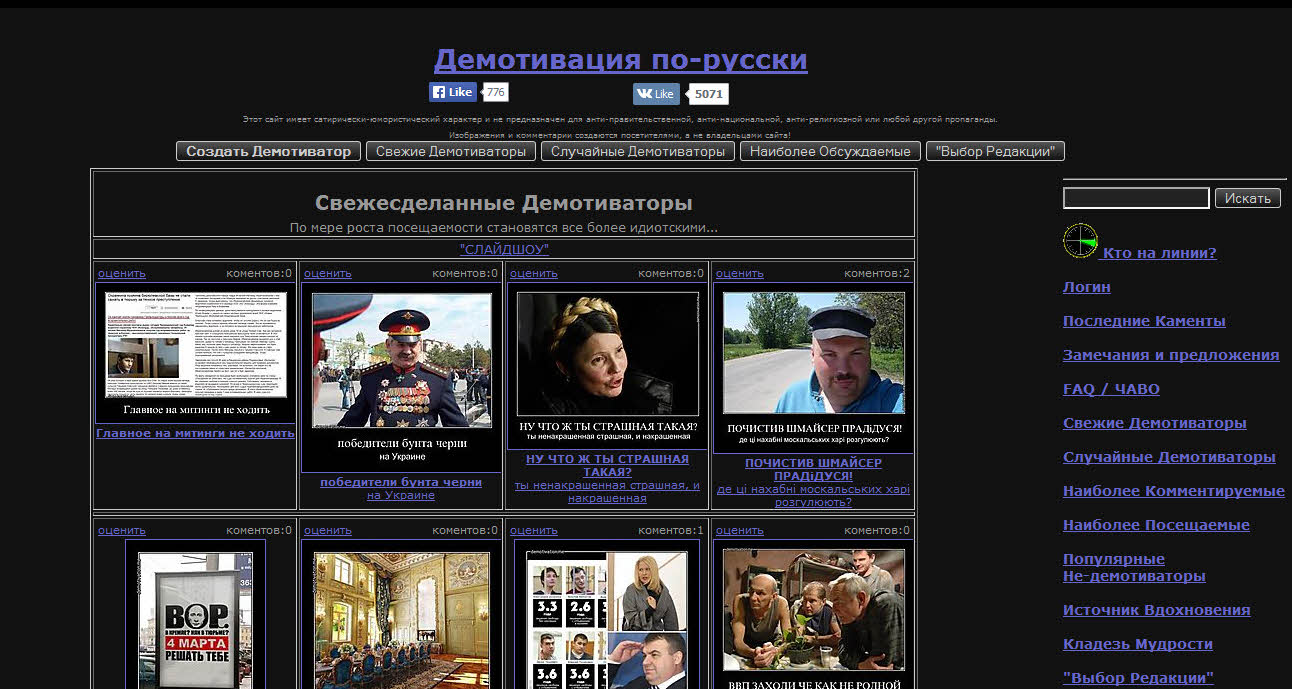Click "оценить" above "победители бунта черни"

328,273
